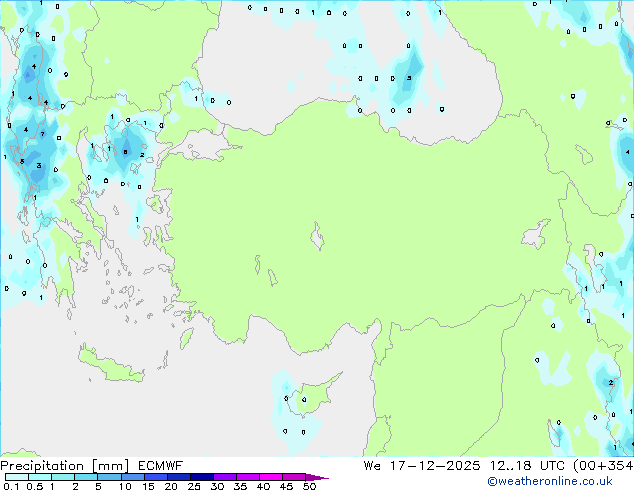Click the legend value "15"
This screenshot has height=490, width=634.
pyautogui.click(x=148, y=486)
